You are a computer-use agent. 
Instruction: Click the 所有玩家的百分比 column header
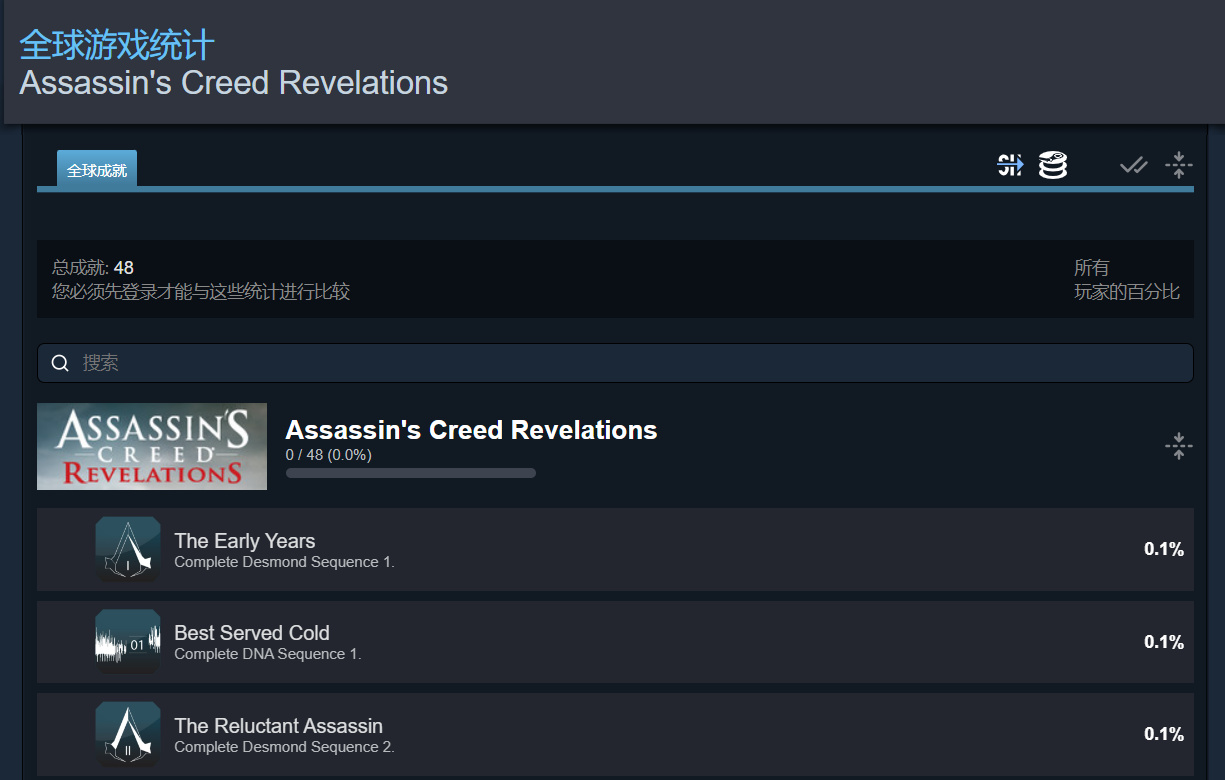1126,280
